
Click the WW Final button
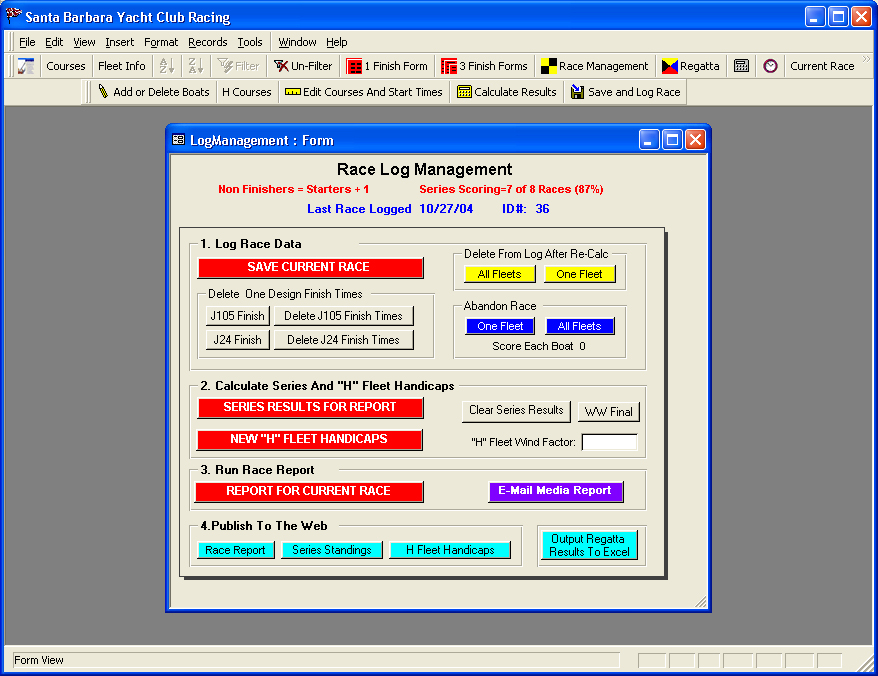tap(609, 412)
